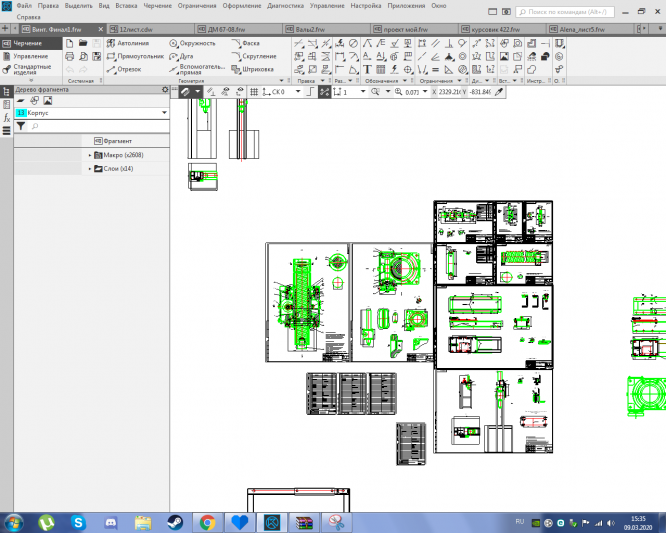Select the Штриховка hatch tool
This screenshot has width=666, height=533.
253,69
